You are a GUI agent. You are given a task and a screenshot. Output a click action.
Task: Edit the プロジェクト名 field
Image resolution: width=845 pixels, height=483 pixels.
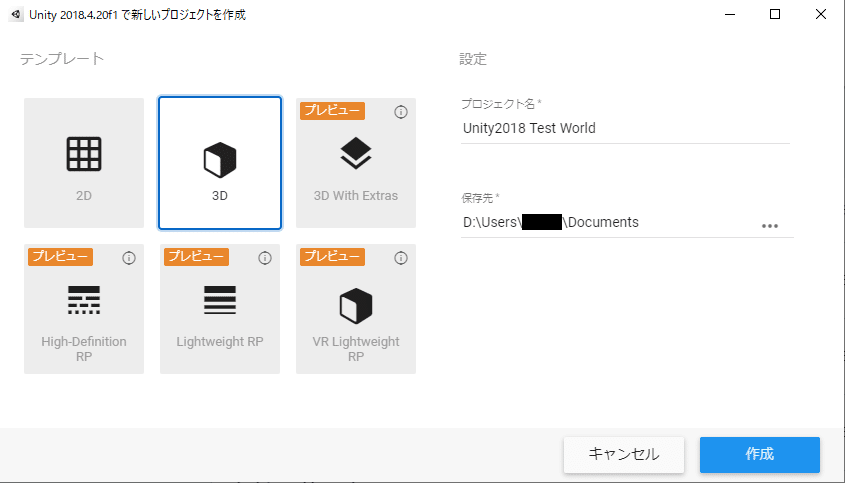tap(625, 128)
